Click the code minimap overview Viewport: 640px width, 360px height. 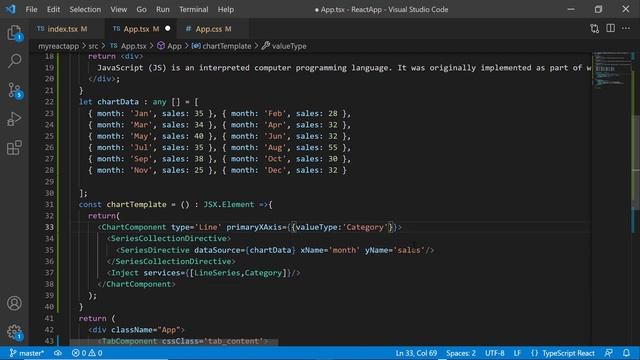tap(611, 70)
